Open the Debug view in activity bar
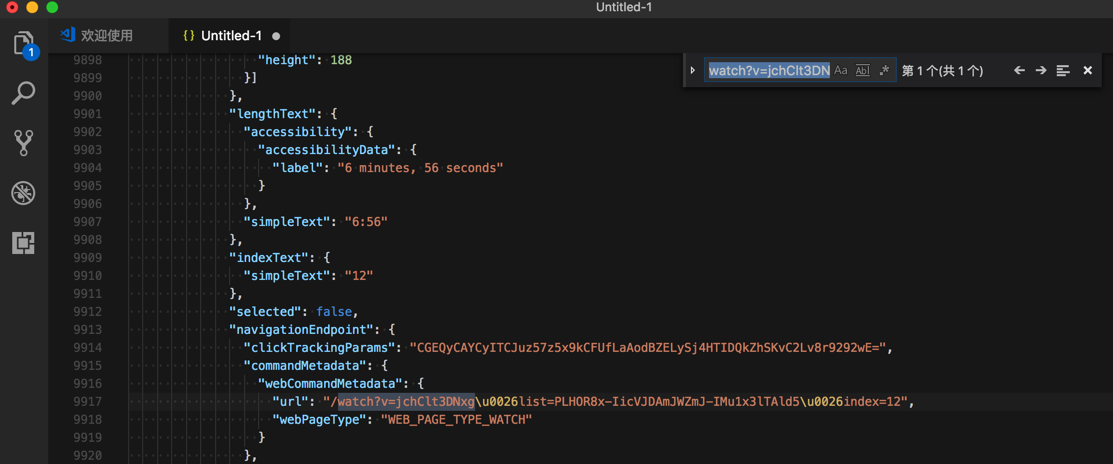The image size is (1113, 464). [24, 192]
